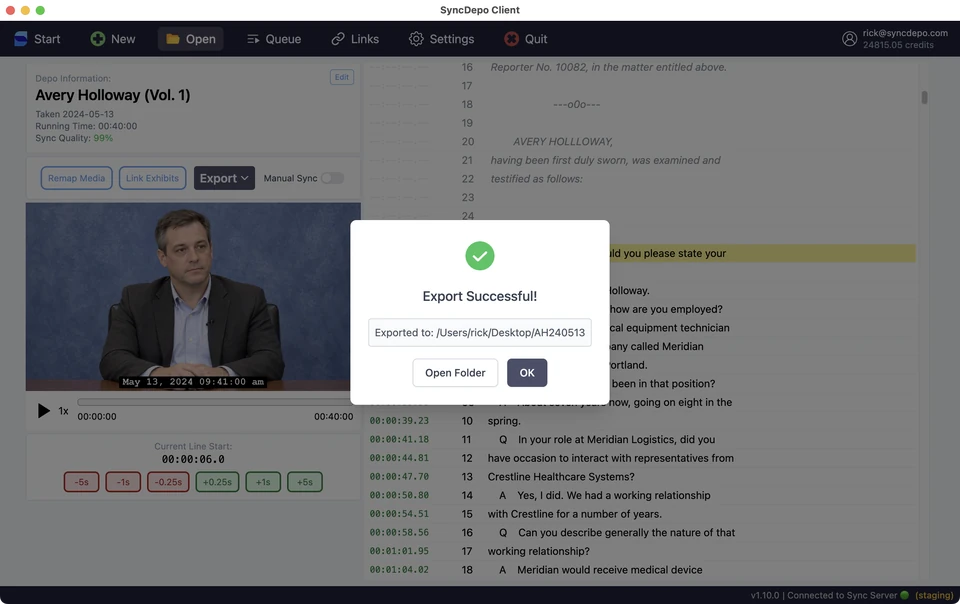This screenshot has height=604, width=960.
Task: Click the +1s adjustment button
Action: tap(263, 482)
